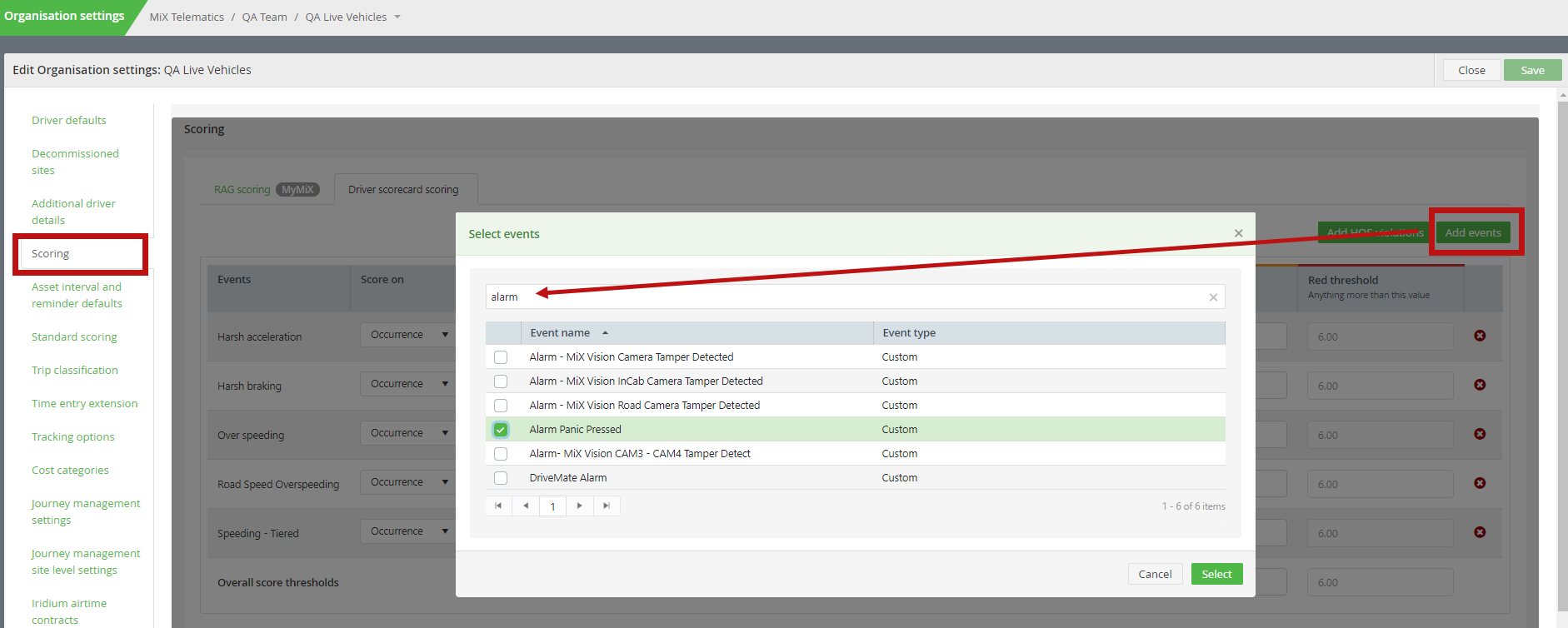Clear the alarm search text
The width and height of the screenshot is (1568, 628).
pyautogui.click(x=1213, y=297)
